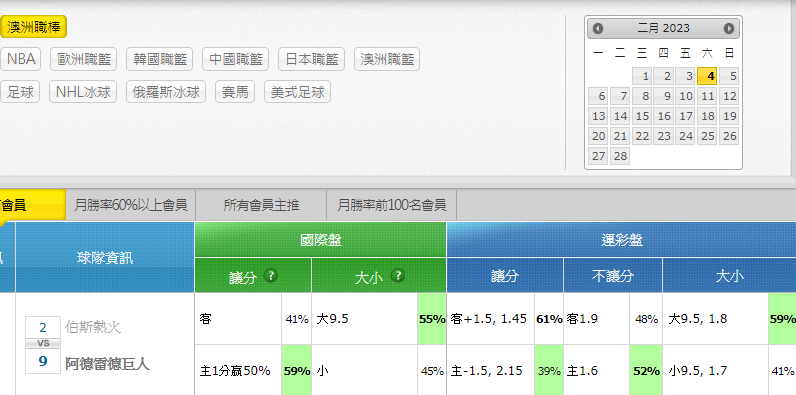The image size is (796, 395).
Task: Click 二月 2023 calendar title
Action: 664,28
